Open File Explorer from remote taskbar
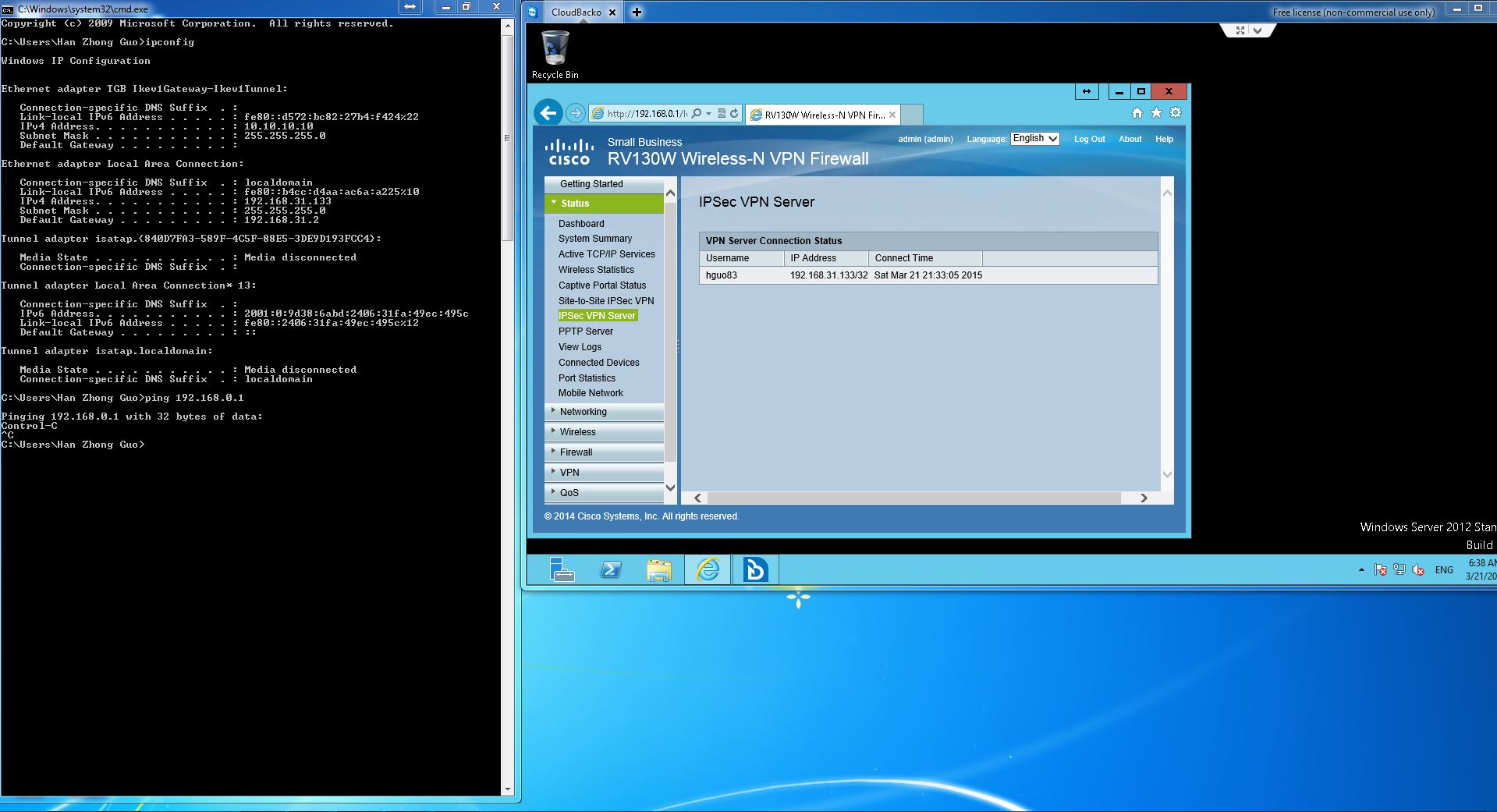 coord(659,570)
